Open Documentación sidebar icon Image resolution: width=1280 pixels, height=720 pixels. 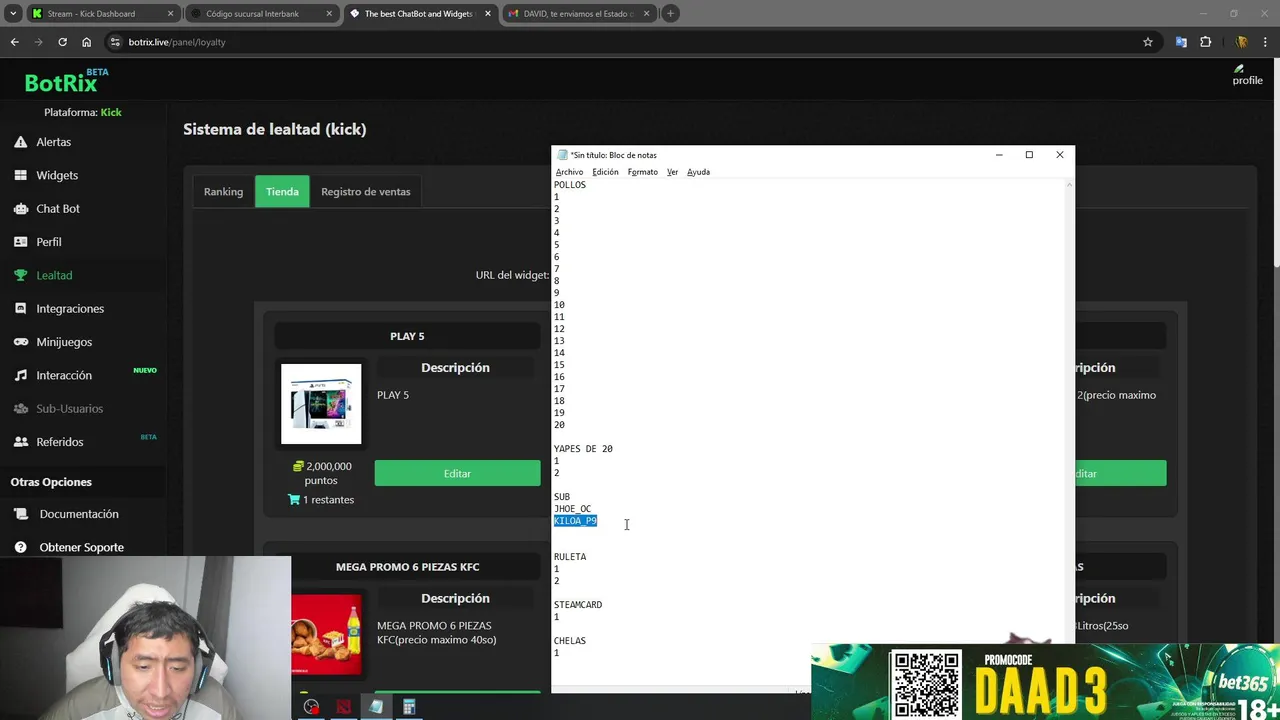point(22,514)
